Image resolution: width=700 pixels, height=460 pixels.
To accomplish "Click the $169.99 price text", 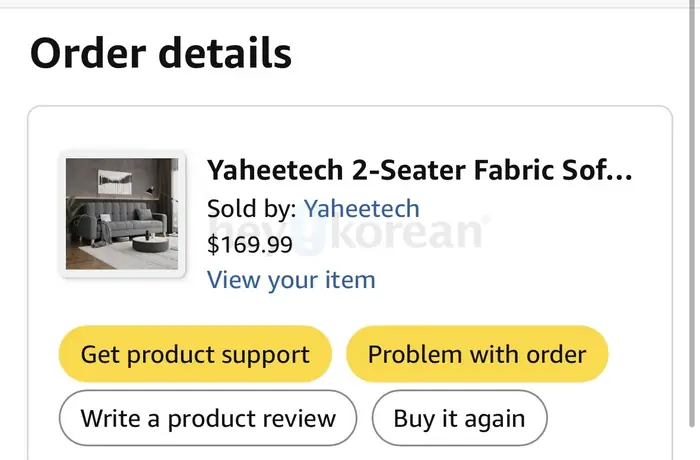I will click(x=250, y=244).
